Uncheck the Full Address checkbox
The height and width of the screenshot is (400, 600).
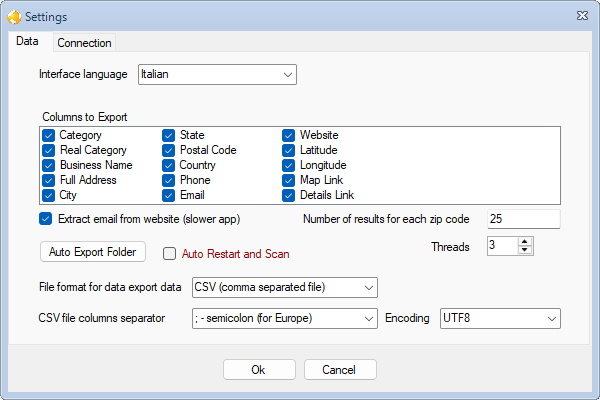(49, 180)
